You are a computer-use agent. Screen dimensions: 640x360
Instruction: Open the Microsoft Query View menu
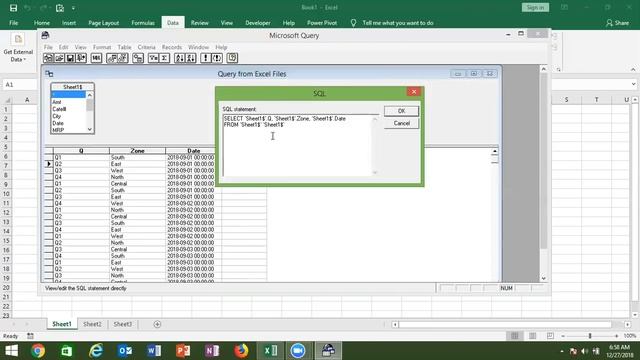[x=80, y=47]
